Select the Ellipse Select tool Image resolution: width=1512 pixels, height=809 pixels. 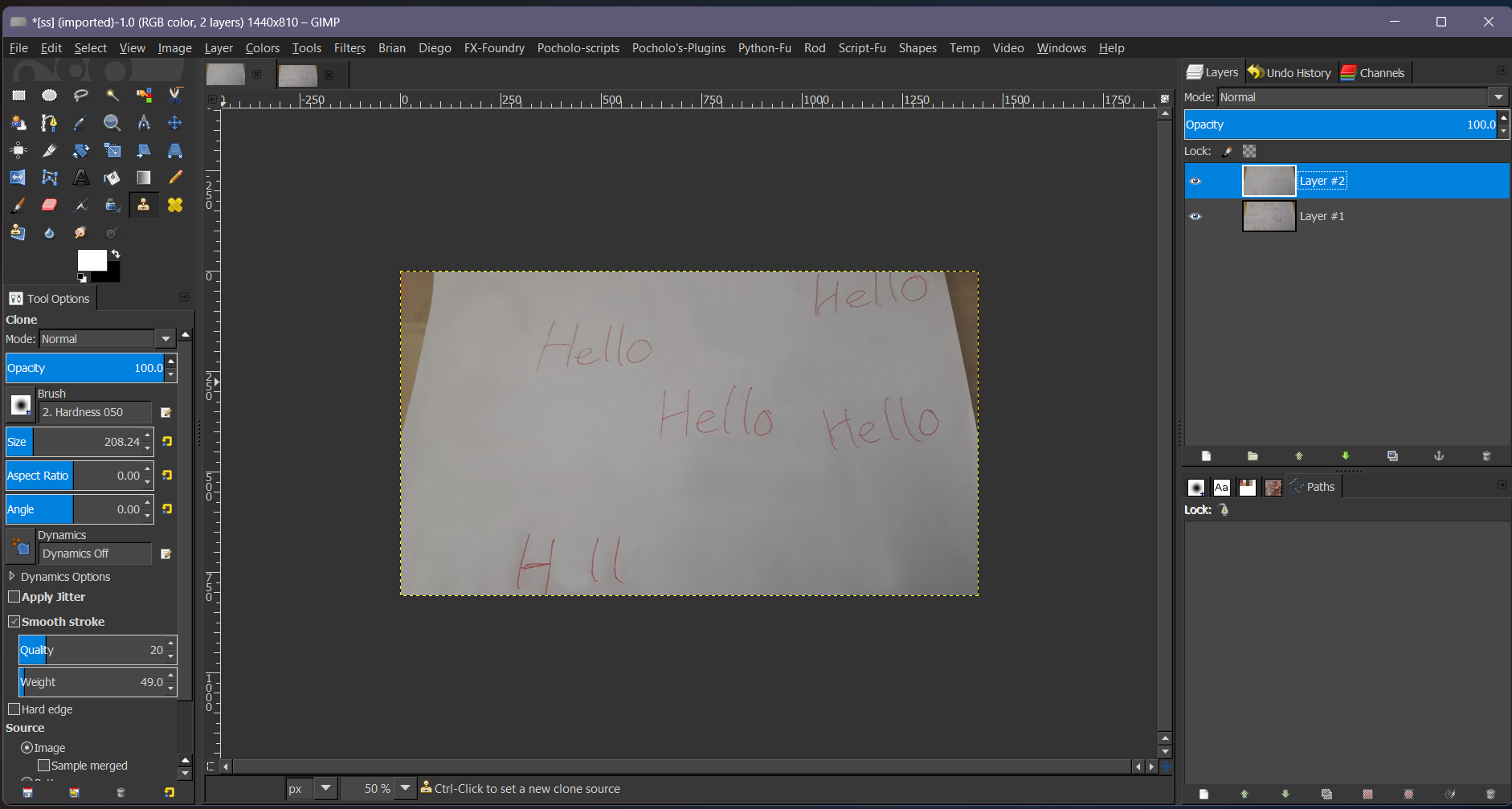coord(50,95)
